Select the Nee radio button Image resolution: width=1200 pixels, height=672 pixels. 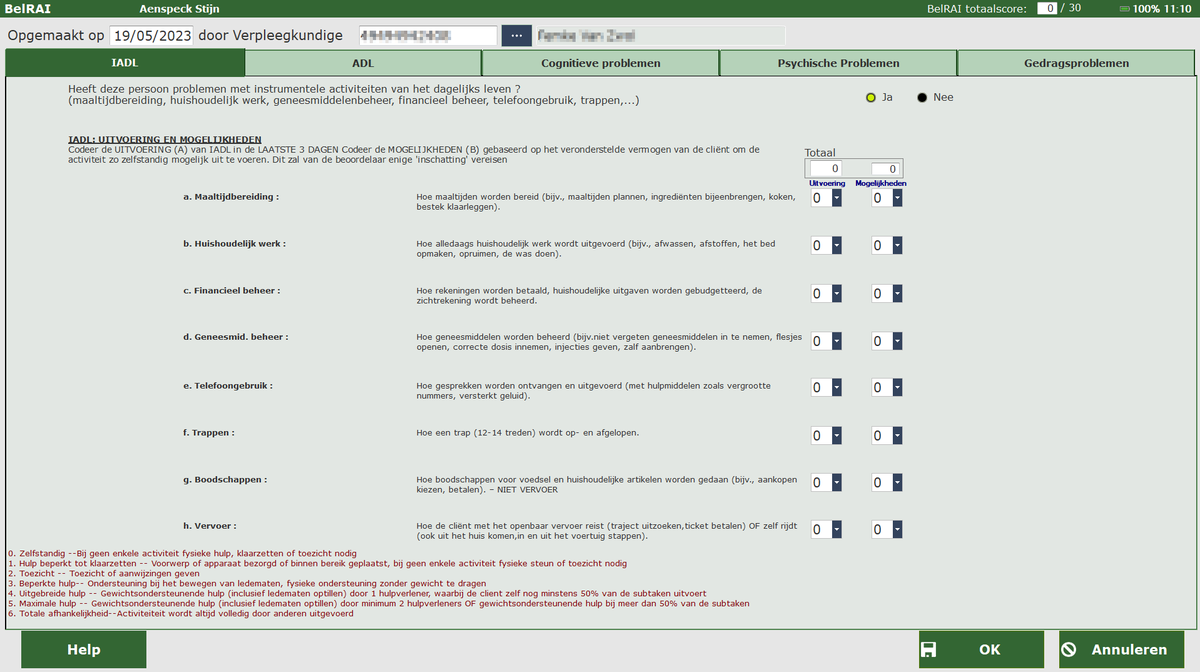pyautogui.click(x=922, y=98)
